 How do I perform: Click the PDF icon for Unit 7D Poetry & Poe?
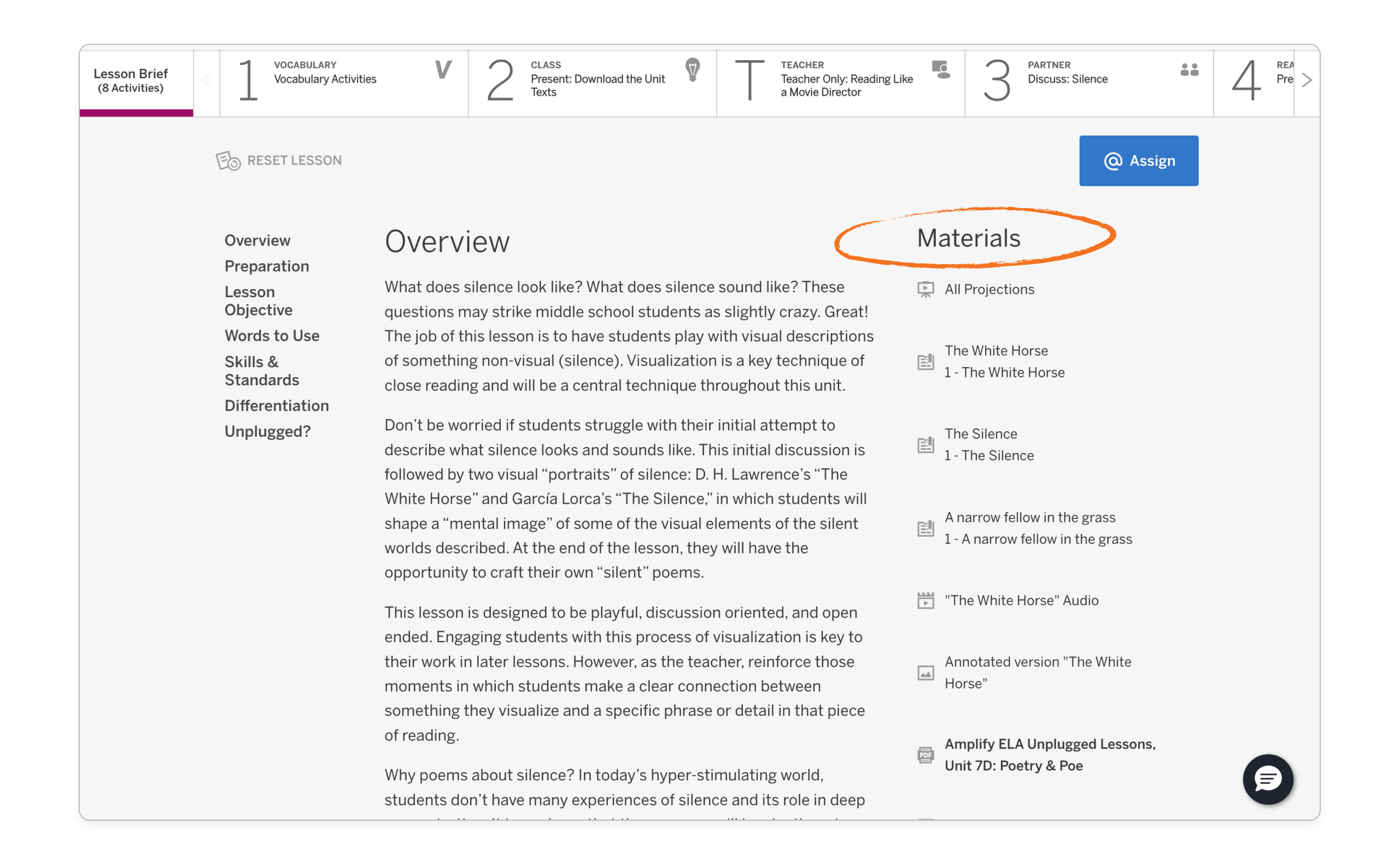[925, 755]
